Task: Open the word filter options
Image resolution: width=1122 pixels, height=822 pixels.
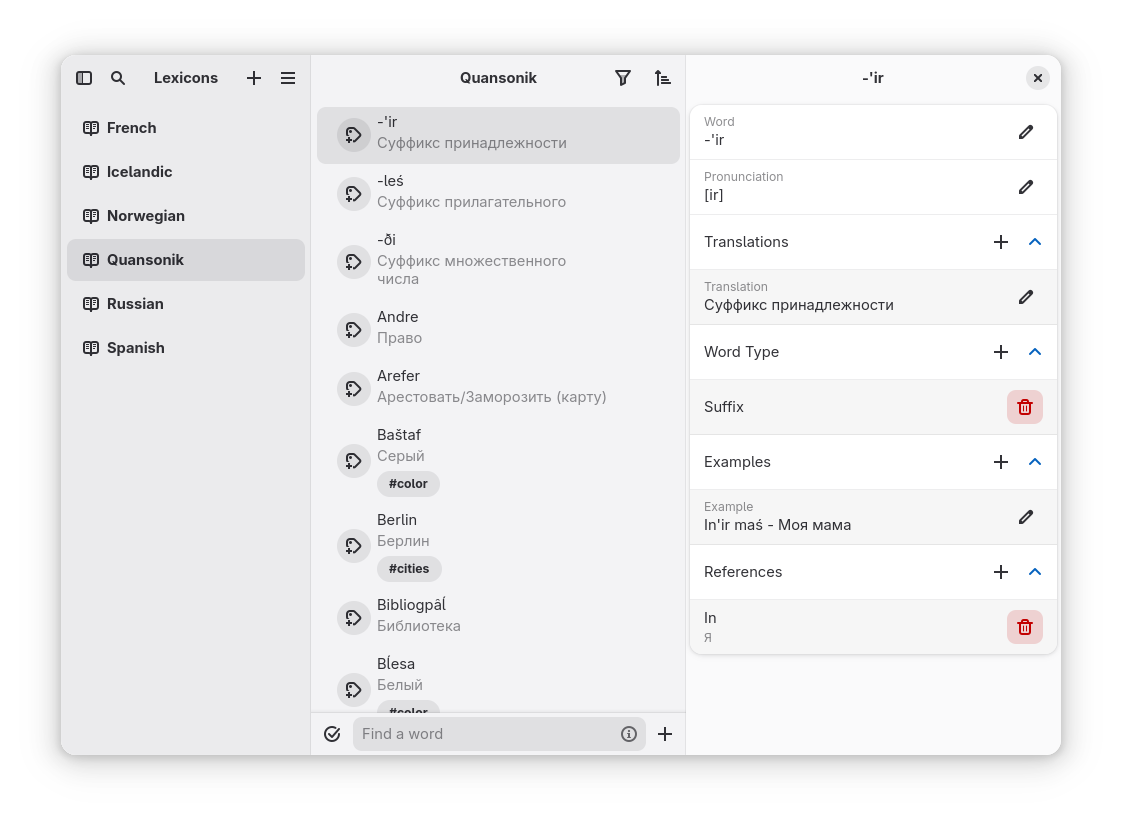Action: [623, 78]
